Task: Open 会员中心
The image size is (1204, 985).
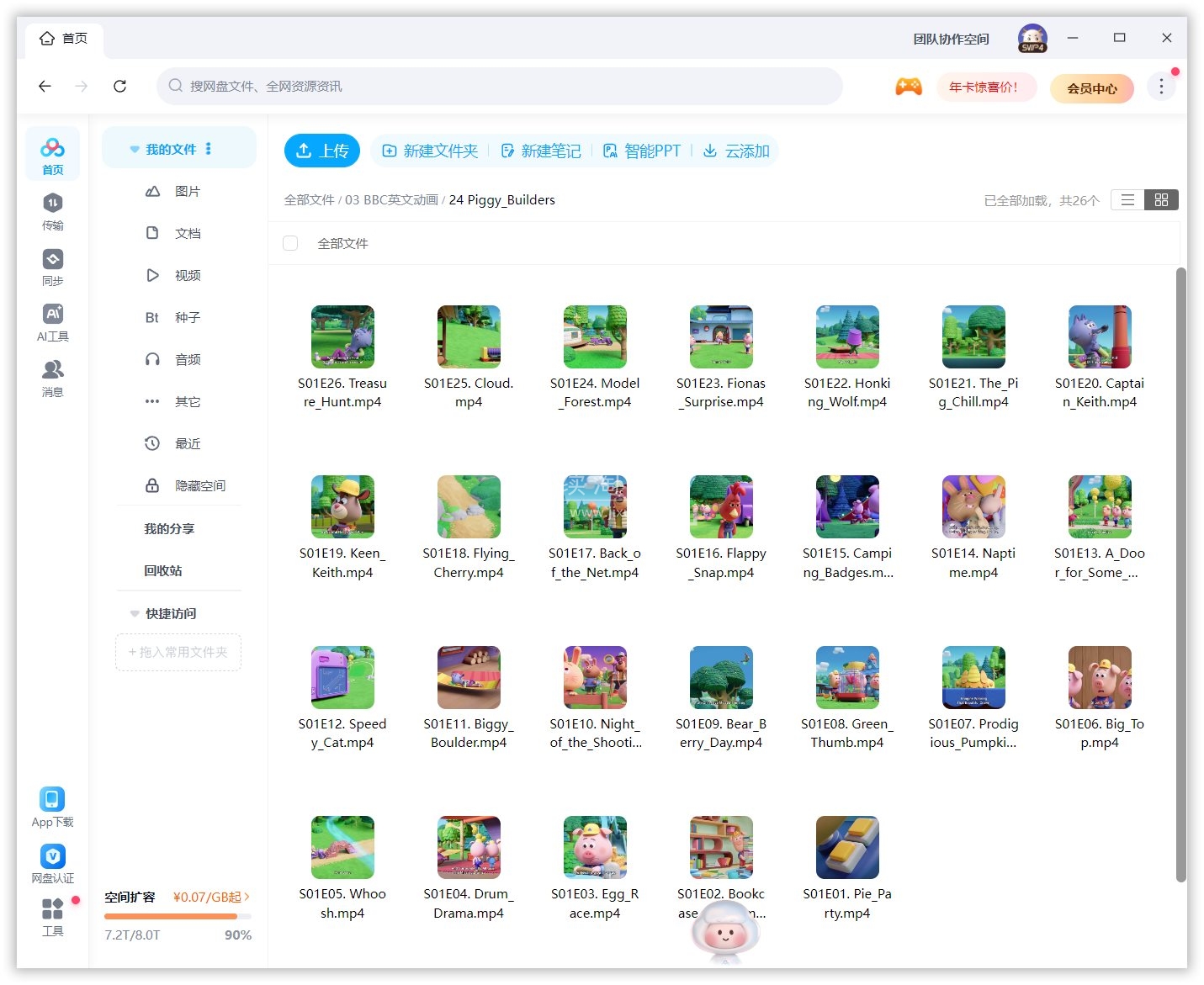Action: click(1092, 87)
